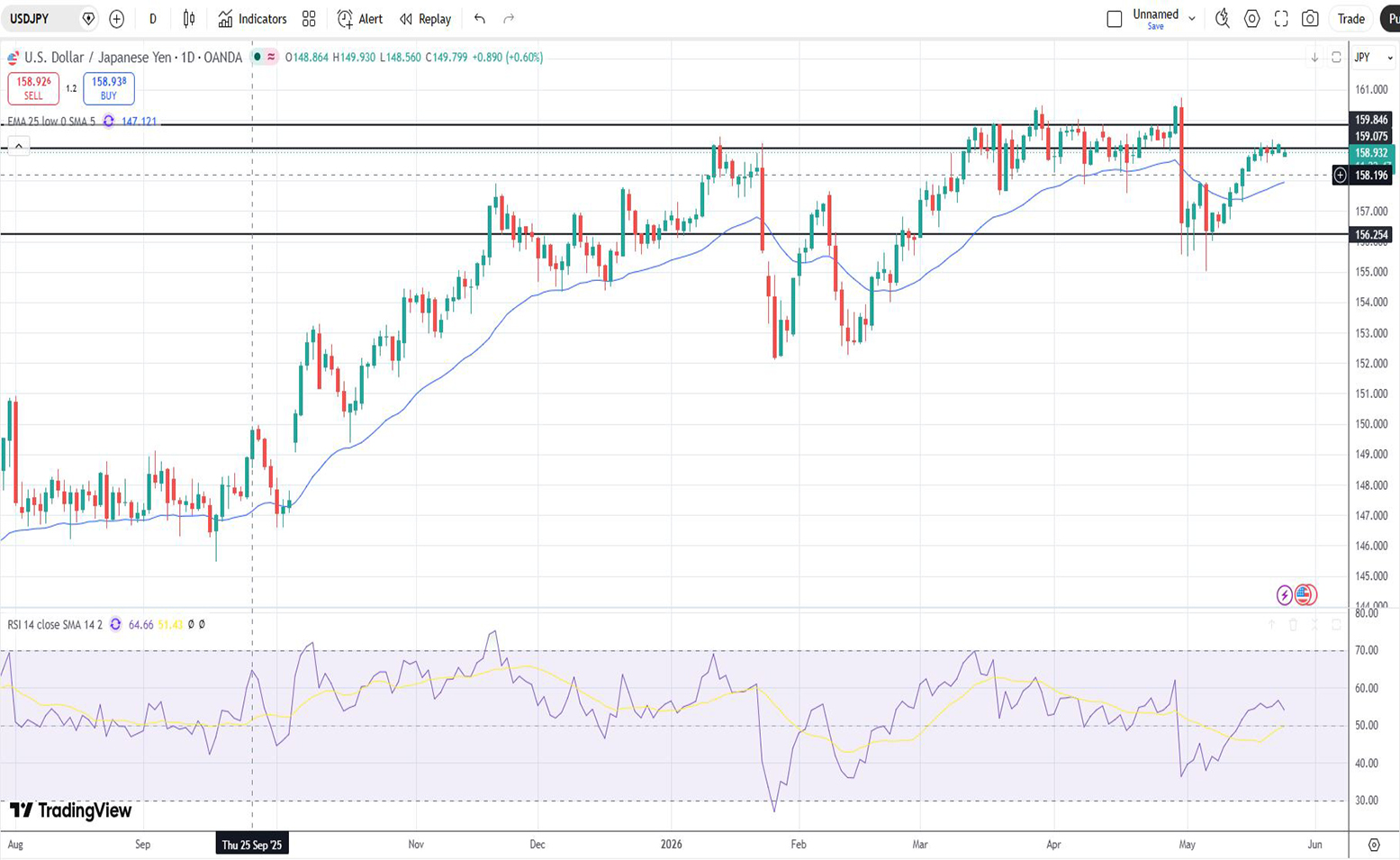Collapse the indicator legend with caret
The width and height of the screenshot is (1400, 860).
(19, 145)
